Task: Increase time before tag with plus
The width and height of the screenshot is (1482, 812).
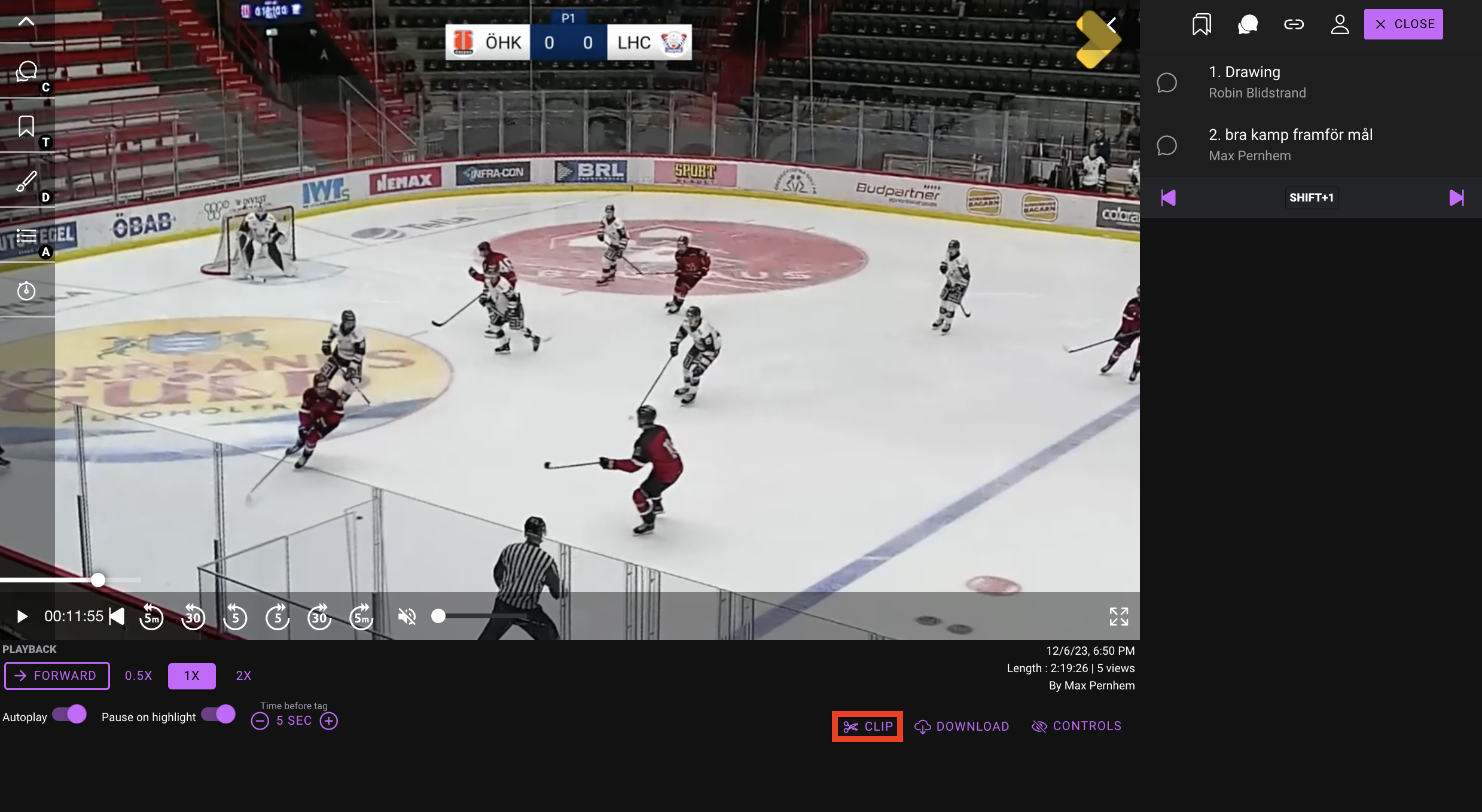Action: click(x=329, y=721)
